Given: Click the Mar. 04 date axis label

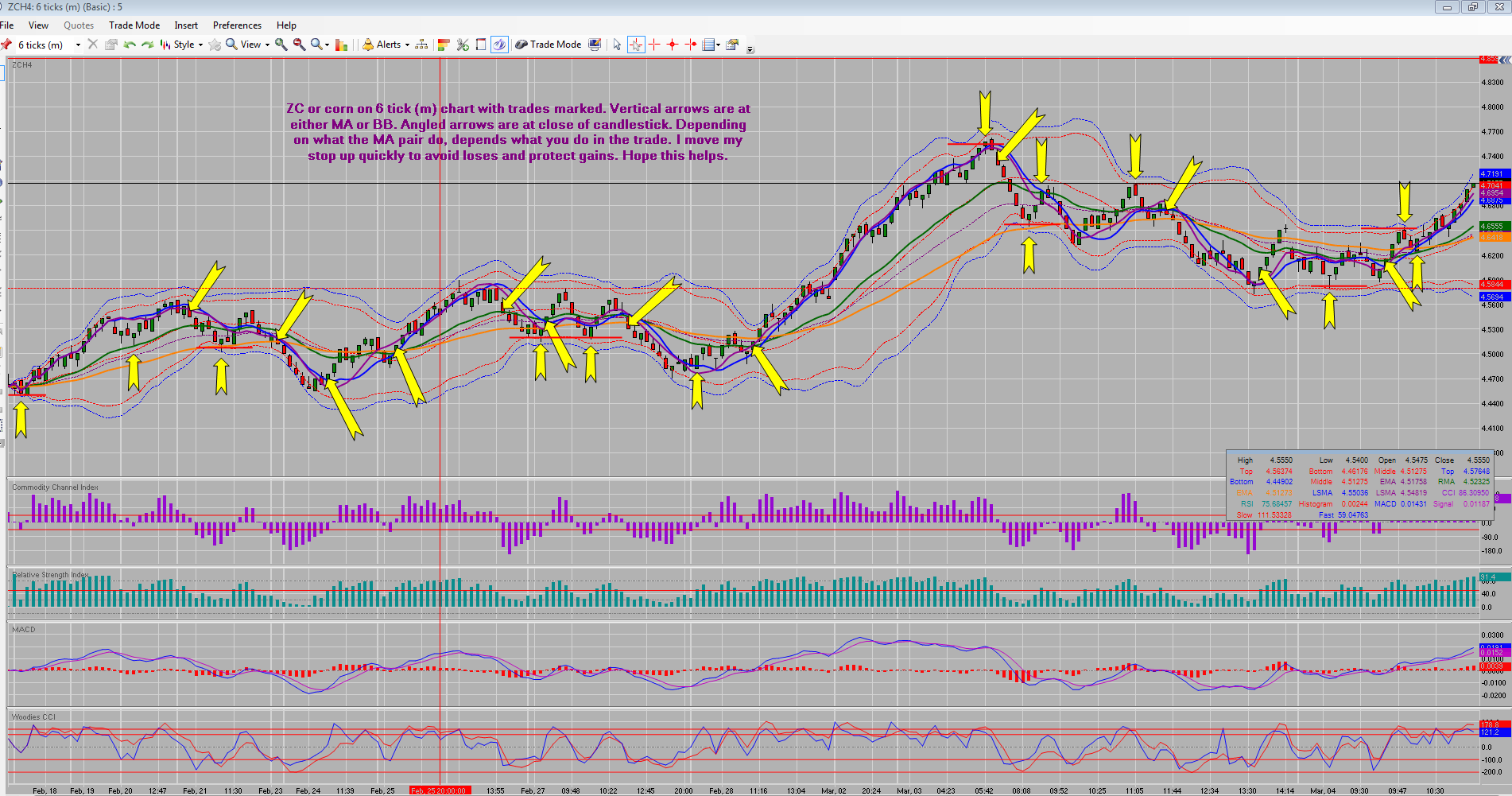Looking at the screenshot, I should coord(1323,790).
